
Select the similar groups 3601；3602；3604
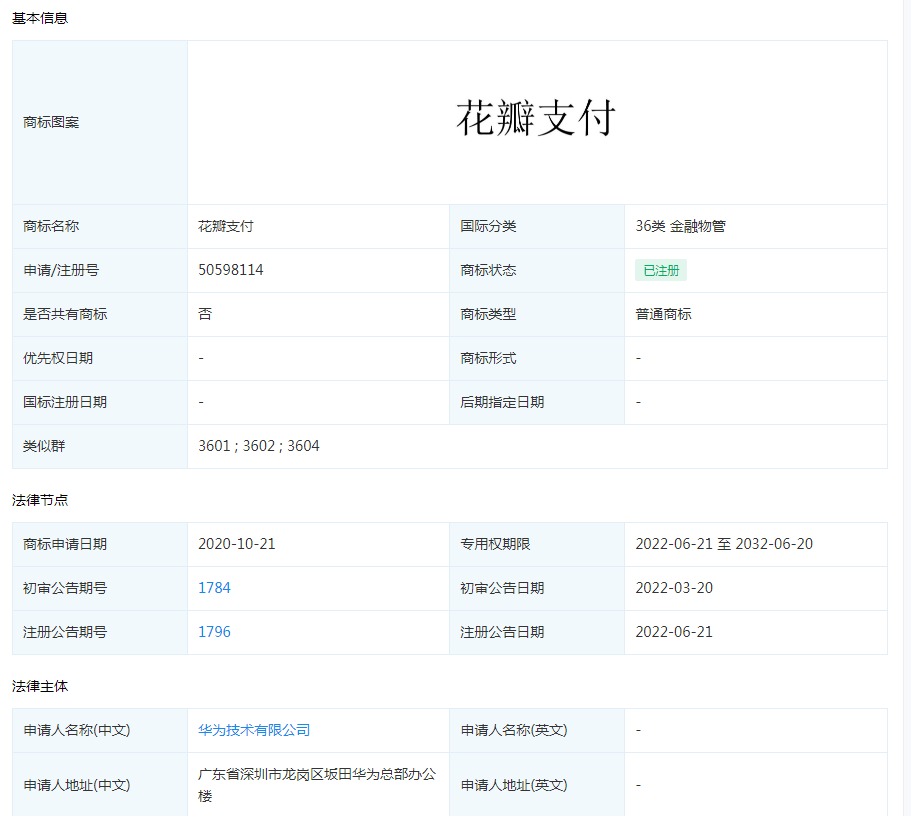tap(259, 446)
